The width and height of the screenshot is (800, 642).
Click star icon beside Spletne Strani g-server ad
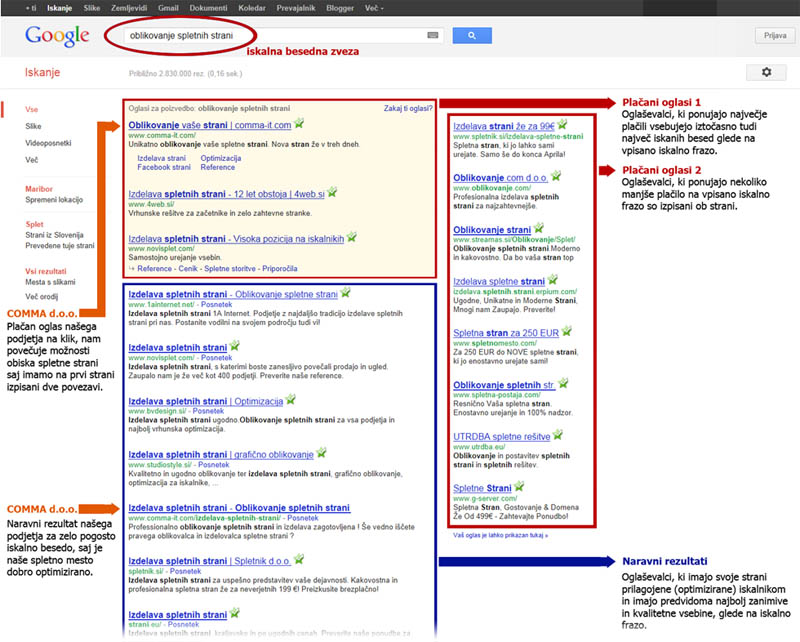click(519, 486)
